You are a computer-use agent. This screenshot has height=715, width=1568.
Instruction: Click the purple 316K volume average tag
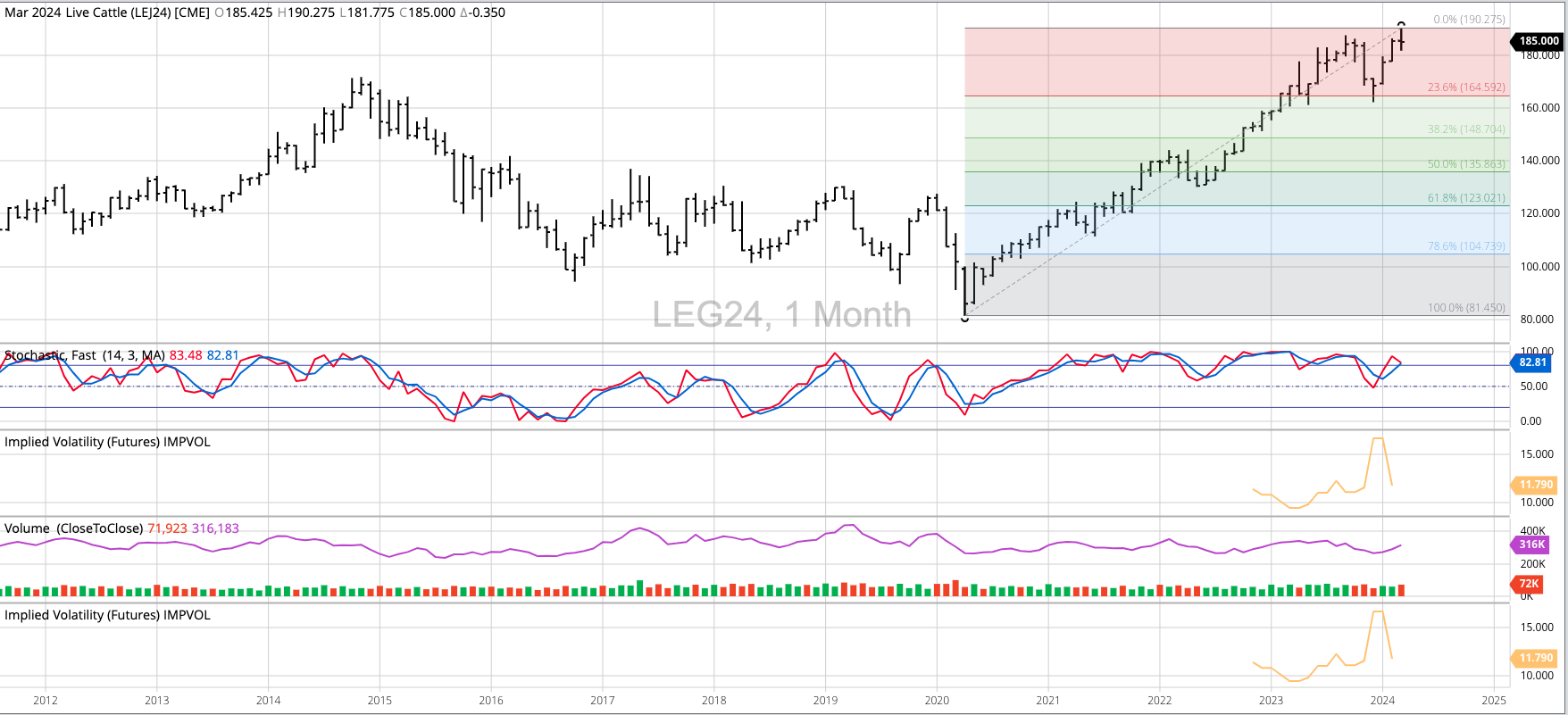click(1532, 545)
